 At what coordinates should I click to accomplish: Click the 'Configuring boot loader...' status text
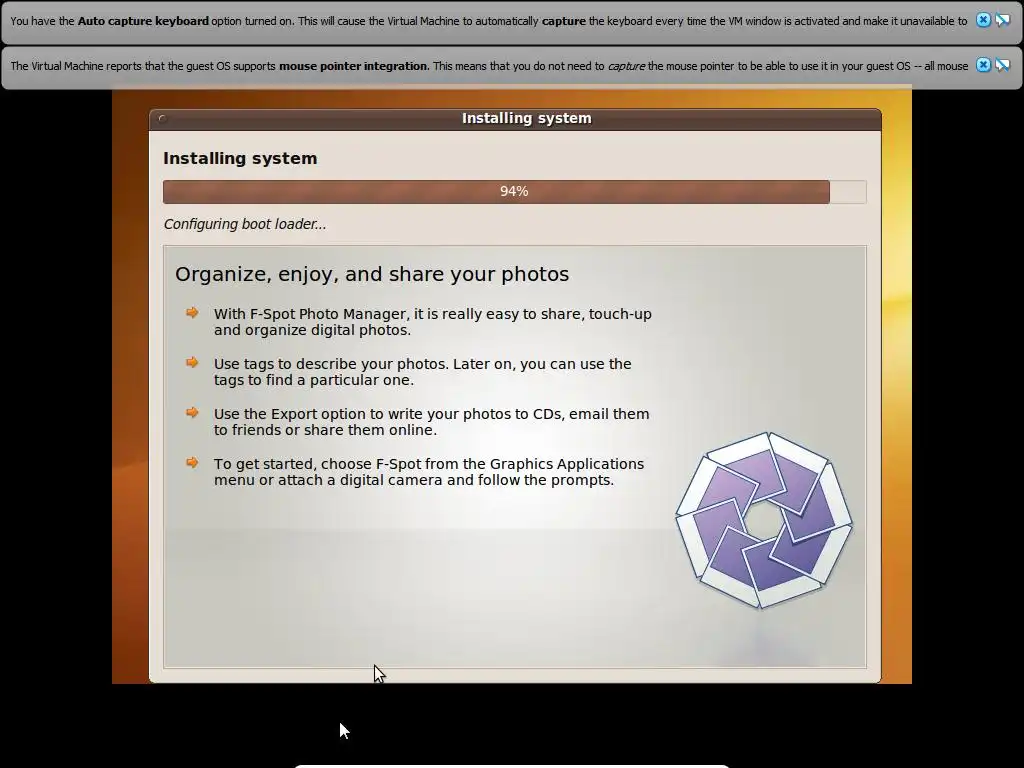pyautogui.click(x=245, y=224)
